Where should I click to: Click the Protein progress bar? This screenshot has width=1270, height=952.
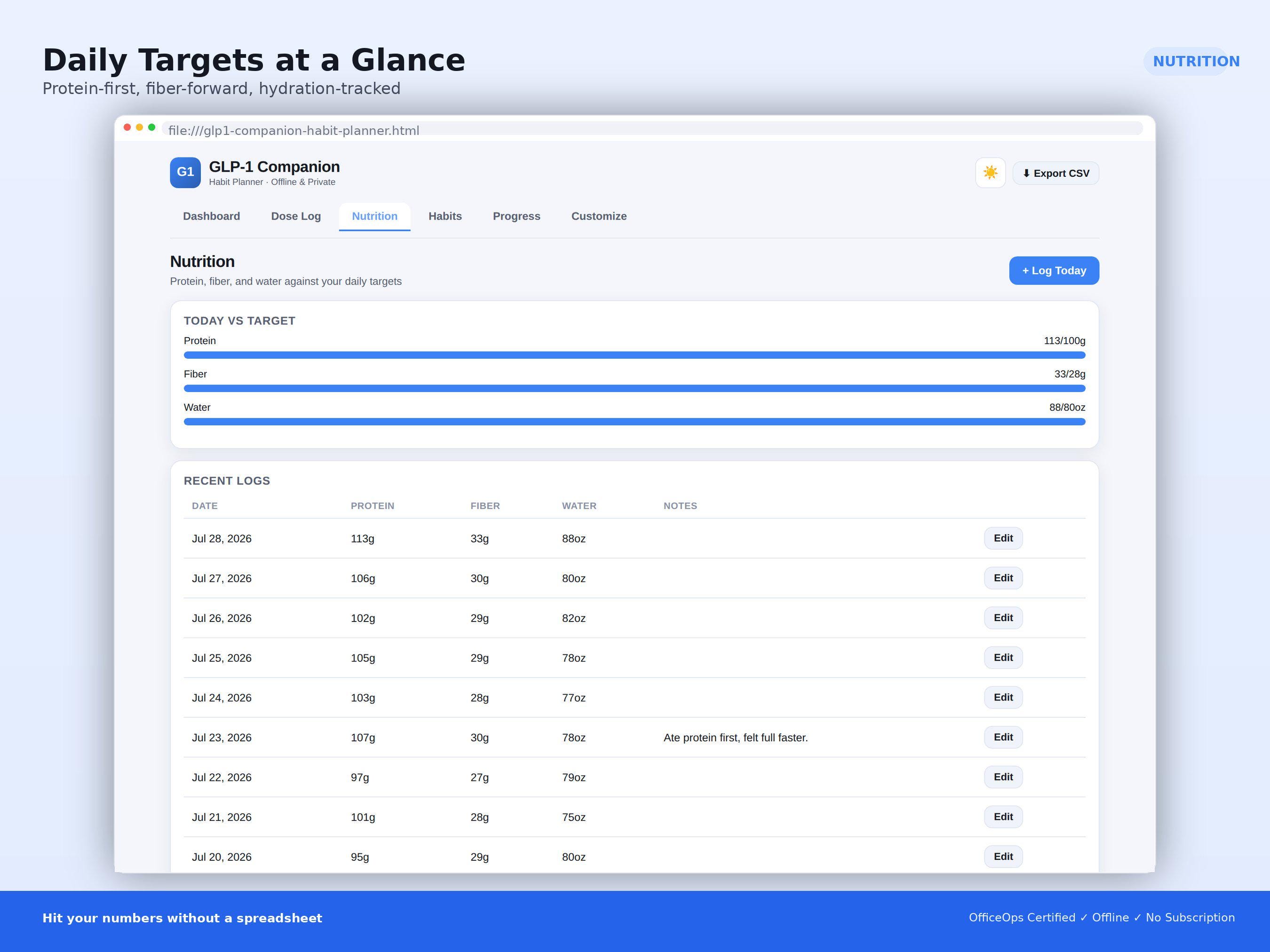point(635,355)
